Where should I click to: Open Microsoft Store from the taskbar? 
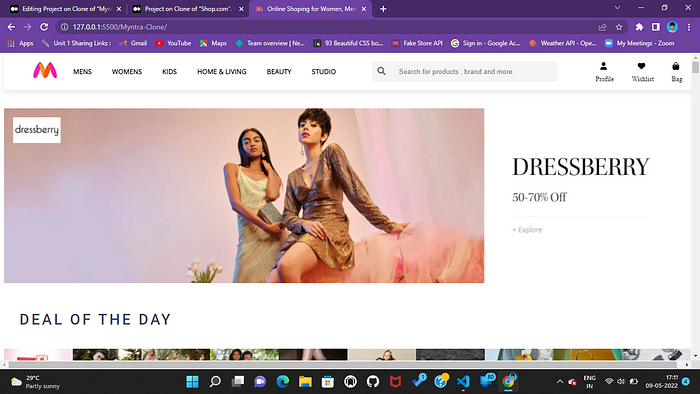(x=328, y=382)
